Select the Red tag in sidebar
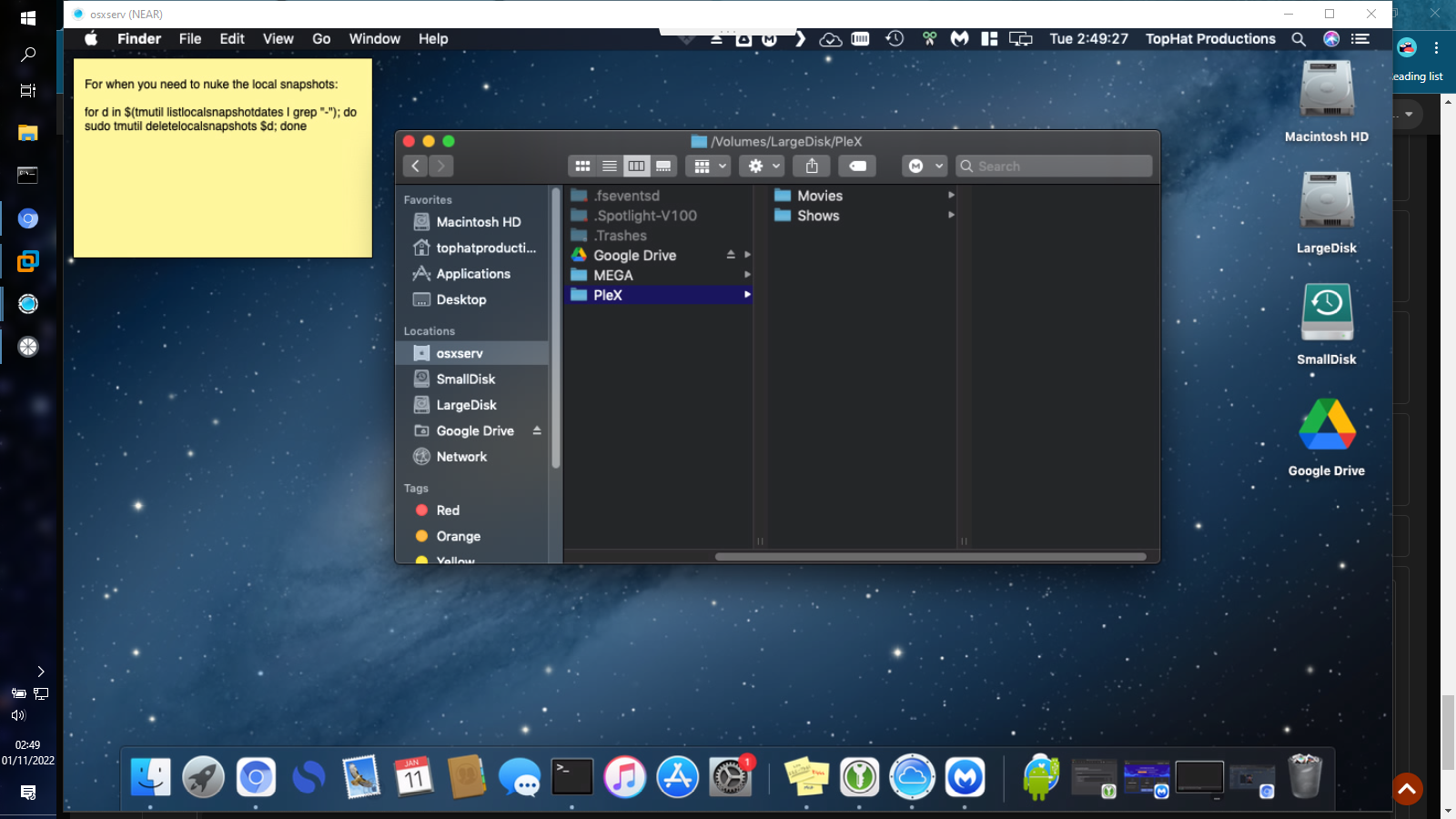Viewport: 1456px width, 819px height. tap(448, 511)
